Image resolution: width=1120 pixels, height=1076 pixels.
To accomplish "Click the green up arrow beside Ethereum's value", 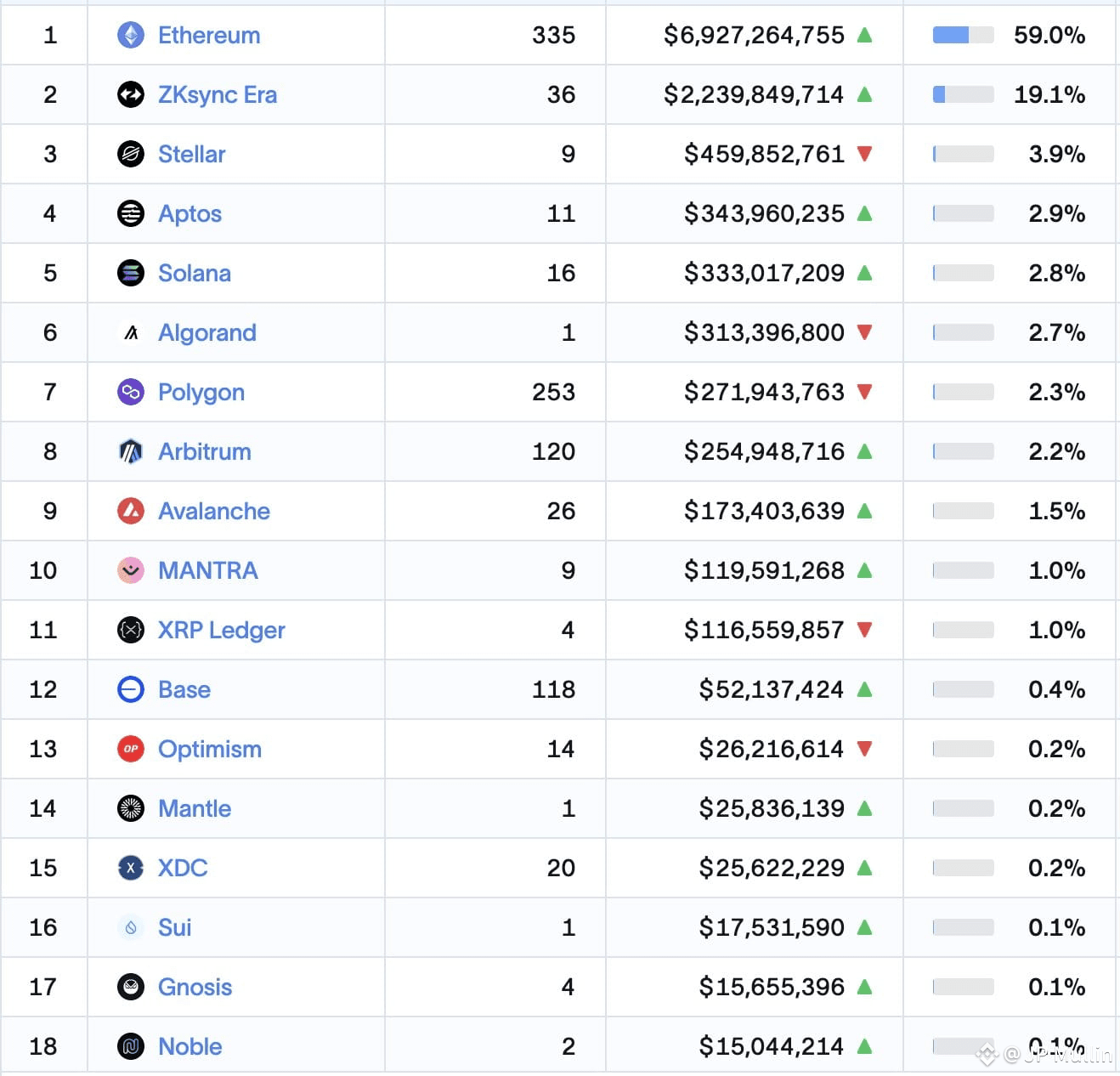I will 865,35.
